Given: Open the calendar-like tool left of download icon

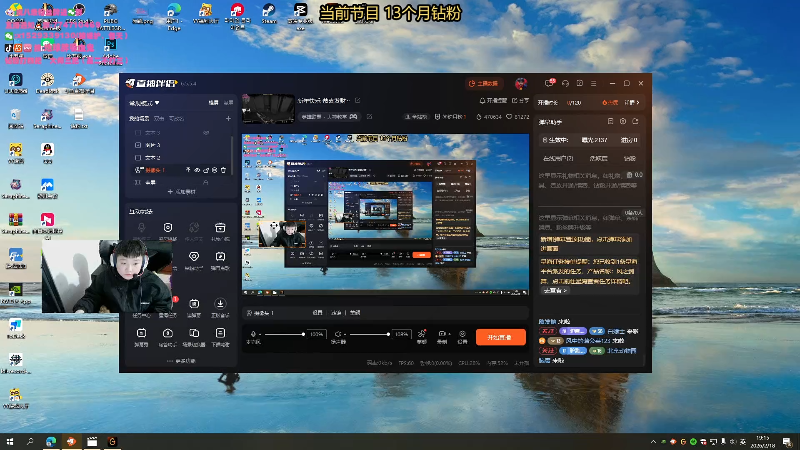Looking at the screenshot, I should pos(194,304).
